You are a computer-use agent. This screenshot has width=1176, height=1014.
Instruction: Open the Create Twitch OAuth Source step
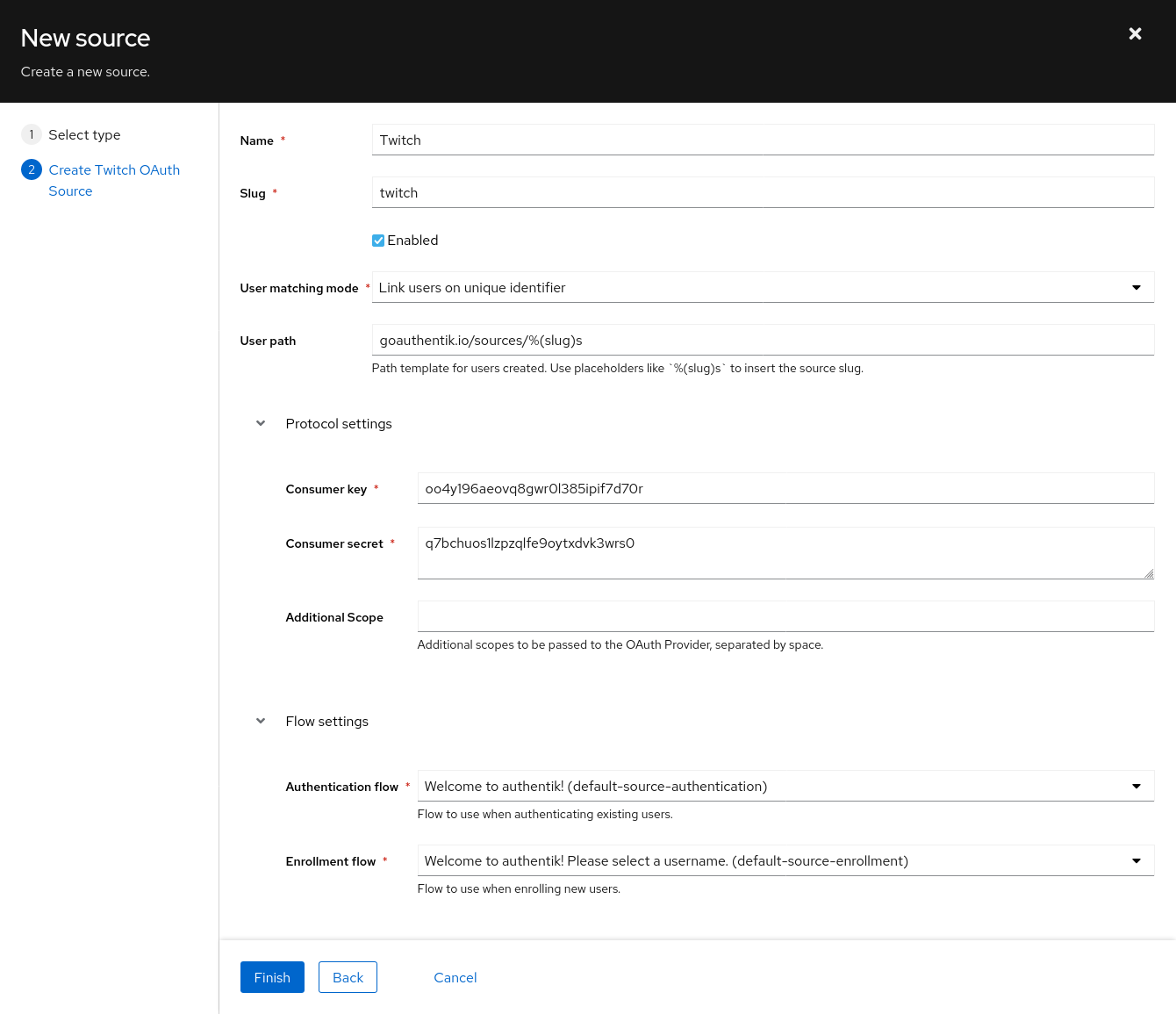click(114, 180)
